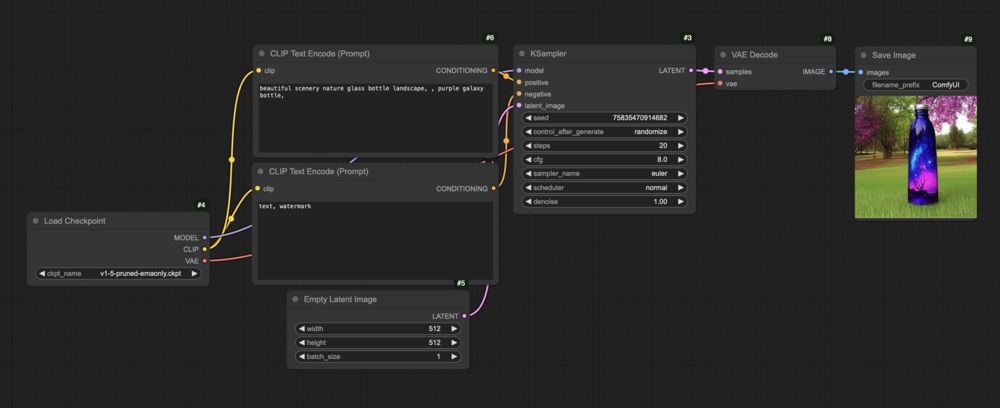Collapse the KSampler node using its dot
The height and width of the screenshot is (408, 1000).
(x=522, y=54)
